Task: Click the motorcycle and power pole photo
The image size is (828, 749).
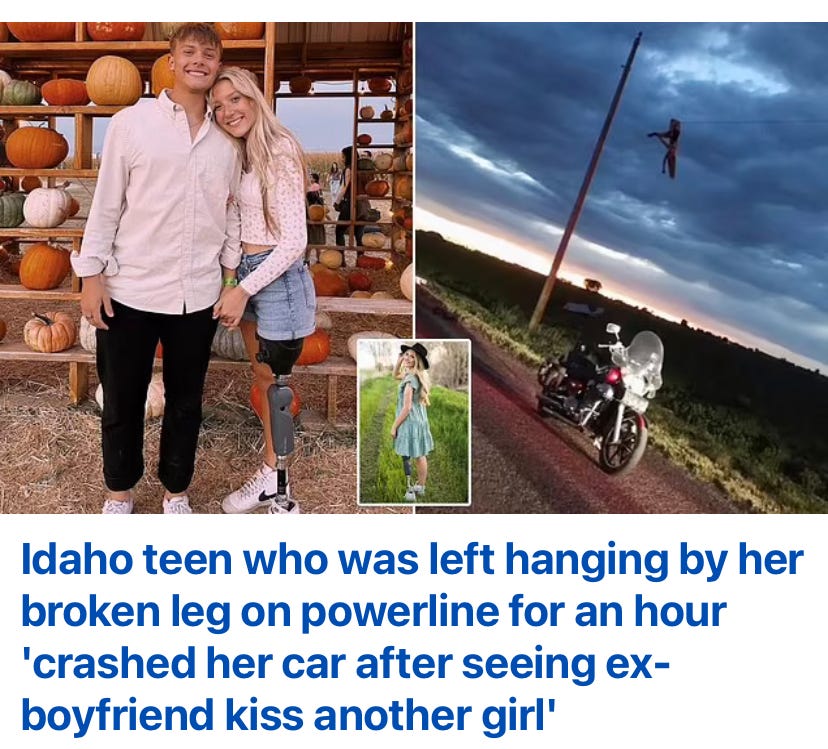Action: (622, 268)
